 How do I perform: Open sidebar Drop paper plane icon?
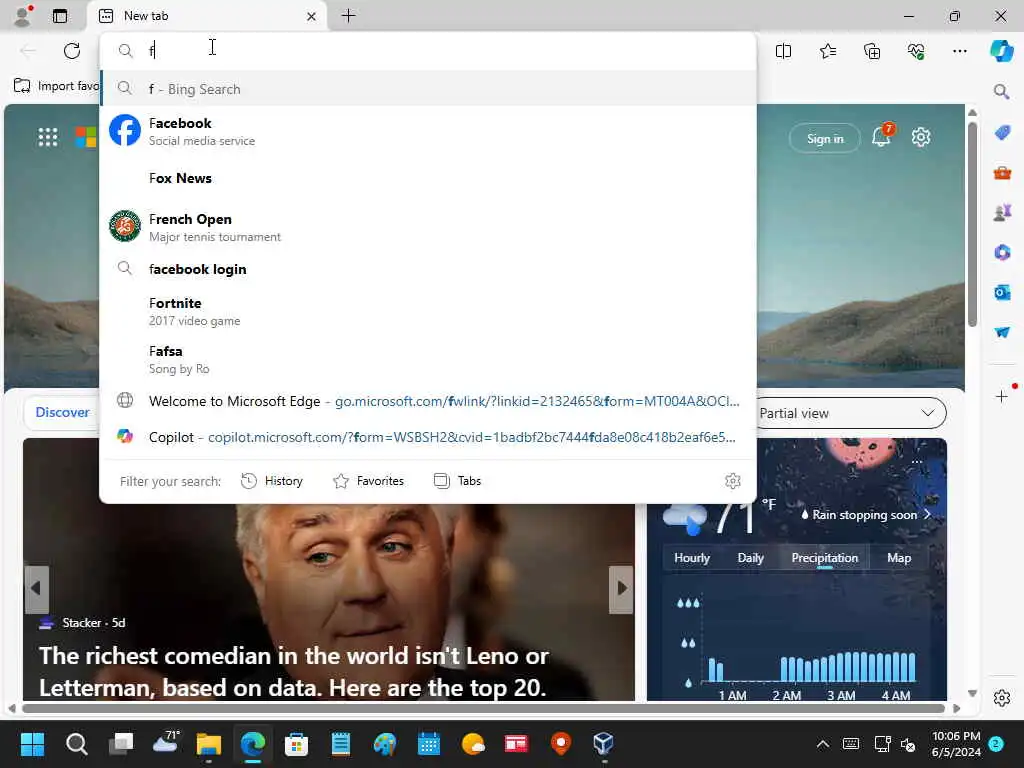tap(1002, 332)
